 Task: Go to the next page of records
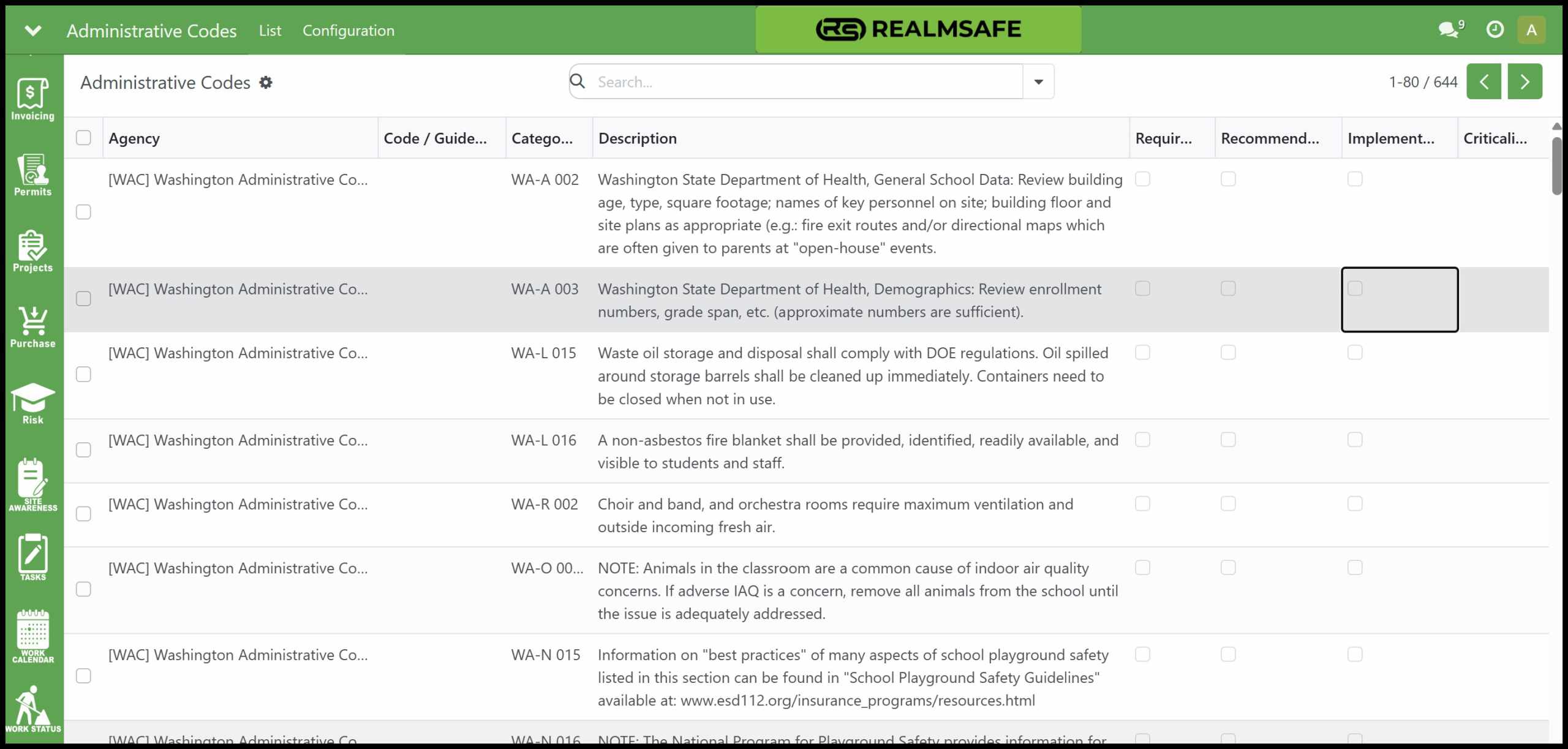(1525, 81)
